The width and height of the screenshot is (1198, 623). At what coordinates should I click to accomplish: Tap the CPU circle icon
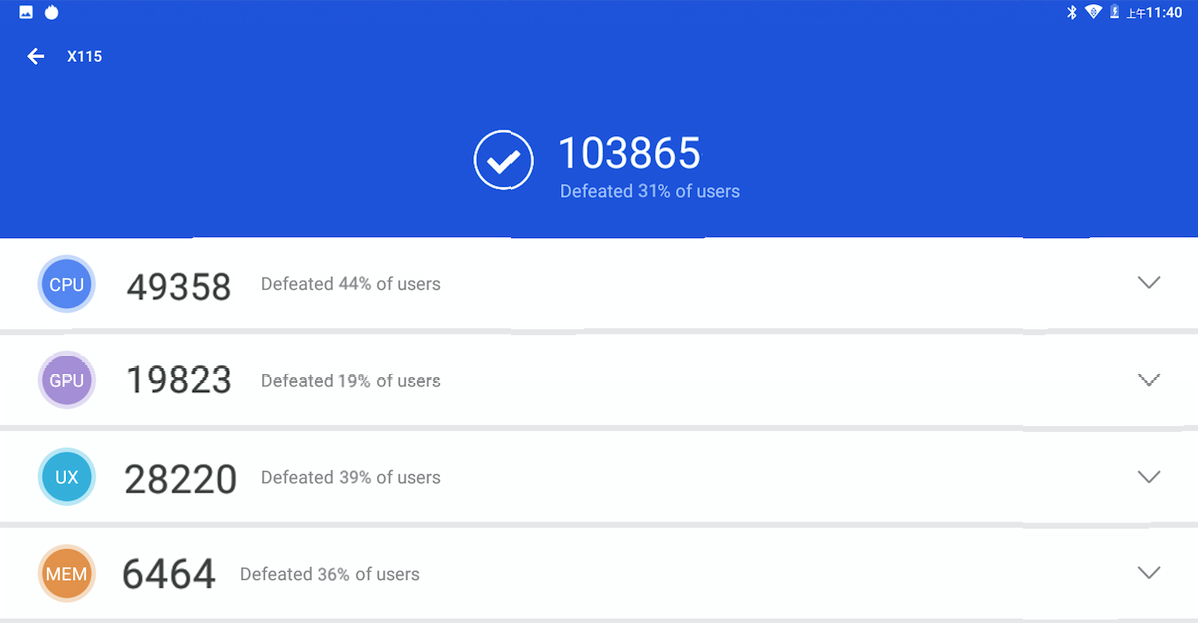pos(66,284)
